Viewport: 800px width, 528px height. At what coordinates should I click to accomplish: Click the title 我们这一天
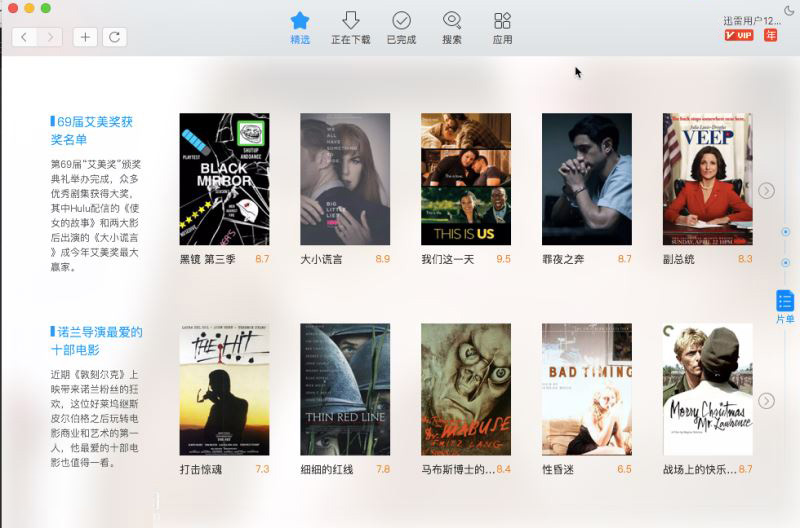(447, 259)
